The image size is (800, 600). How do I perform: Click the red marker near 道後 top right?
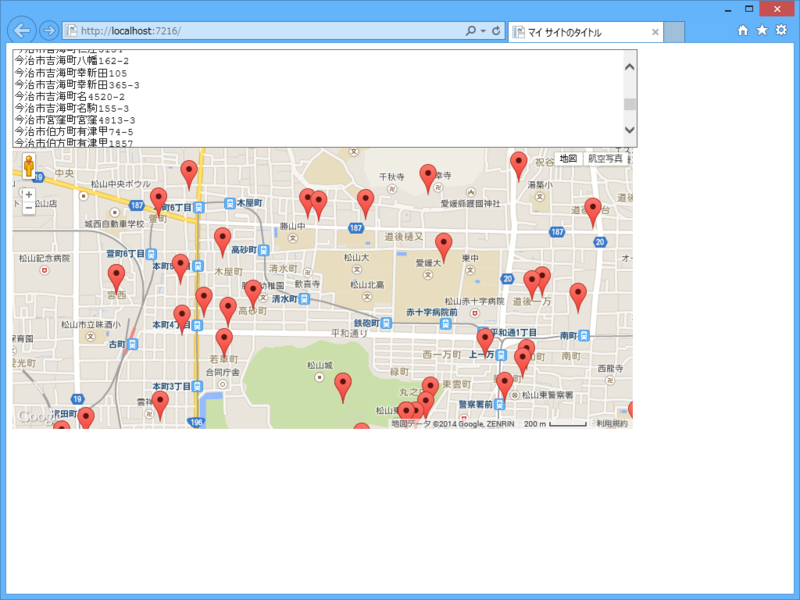click(592, 212)
